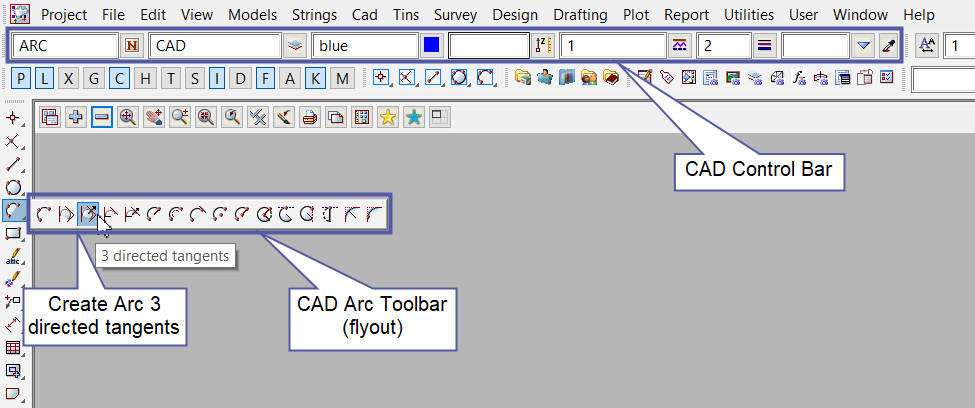Click the line weight icon with three bars

click(x=764, y=45)
